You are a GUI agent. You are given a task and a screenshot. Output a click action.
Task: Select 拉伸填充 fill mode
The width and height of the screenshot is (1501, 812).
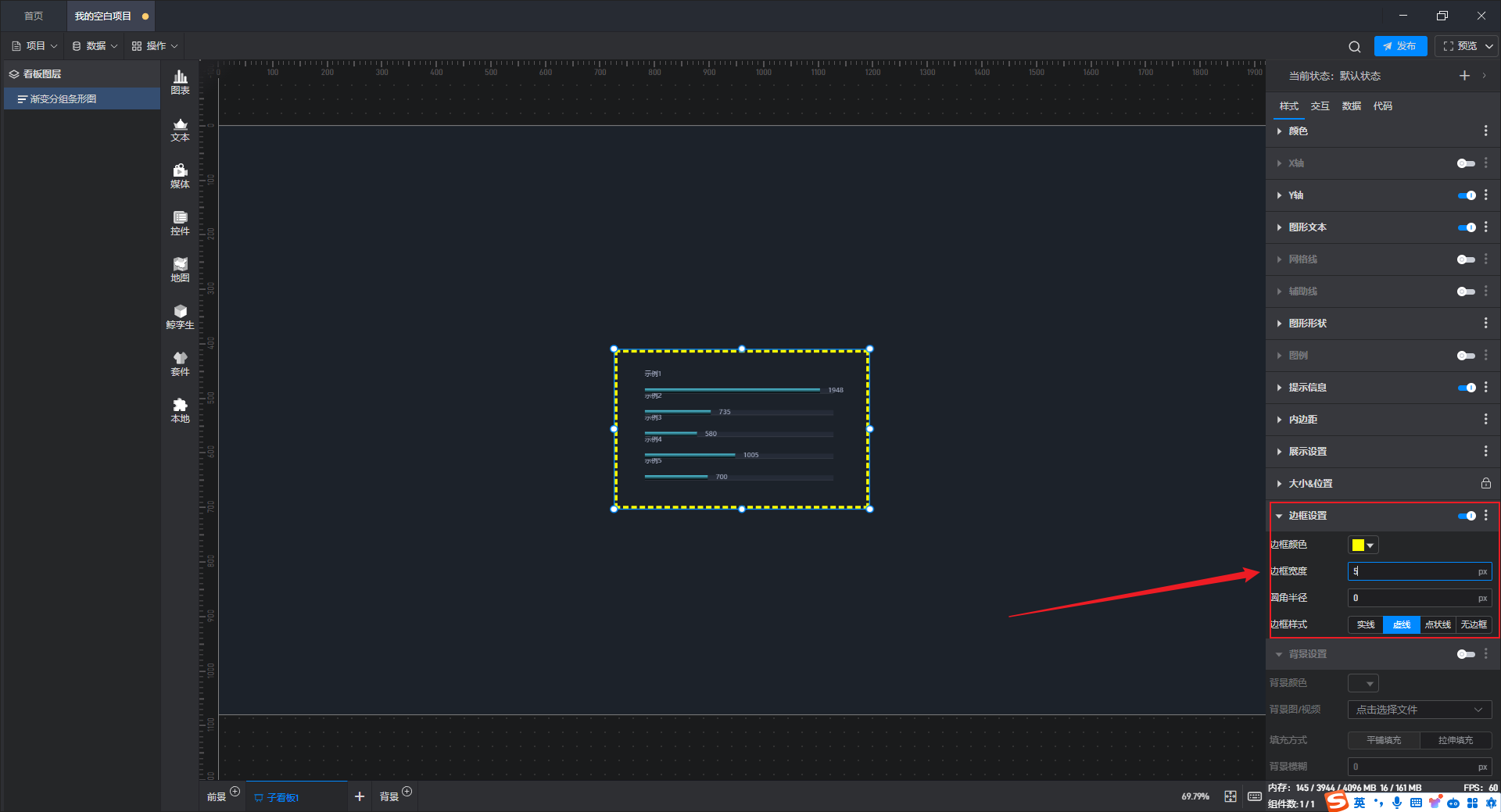(x=1456, y=740)
